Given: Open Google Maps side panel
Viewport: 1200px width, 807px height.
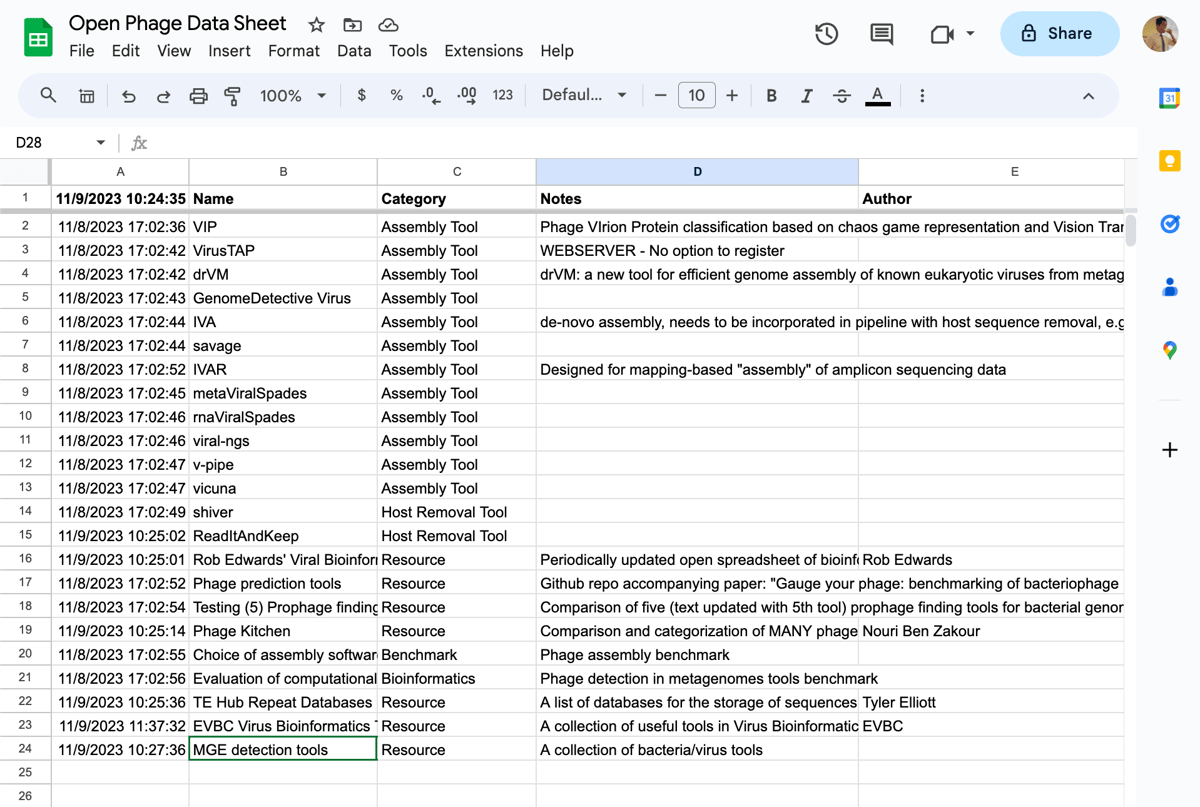Looking at the screenshot, I should pos(1170,350).
